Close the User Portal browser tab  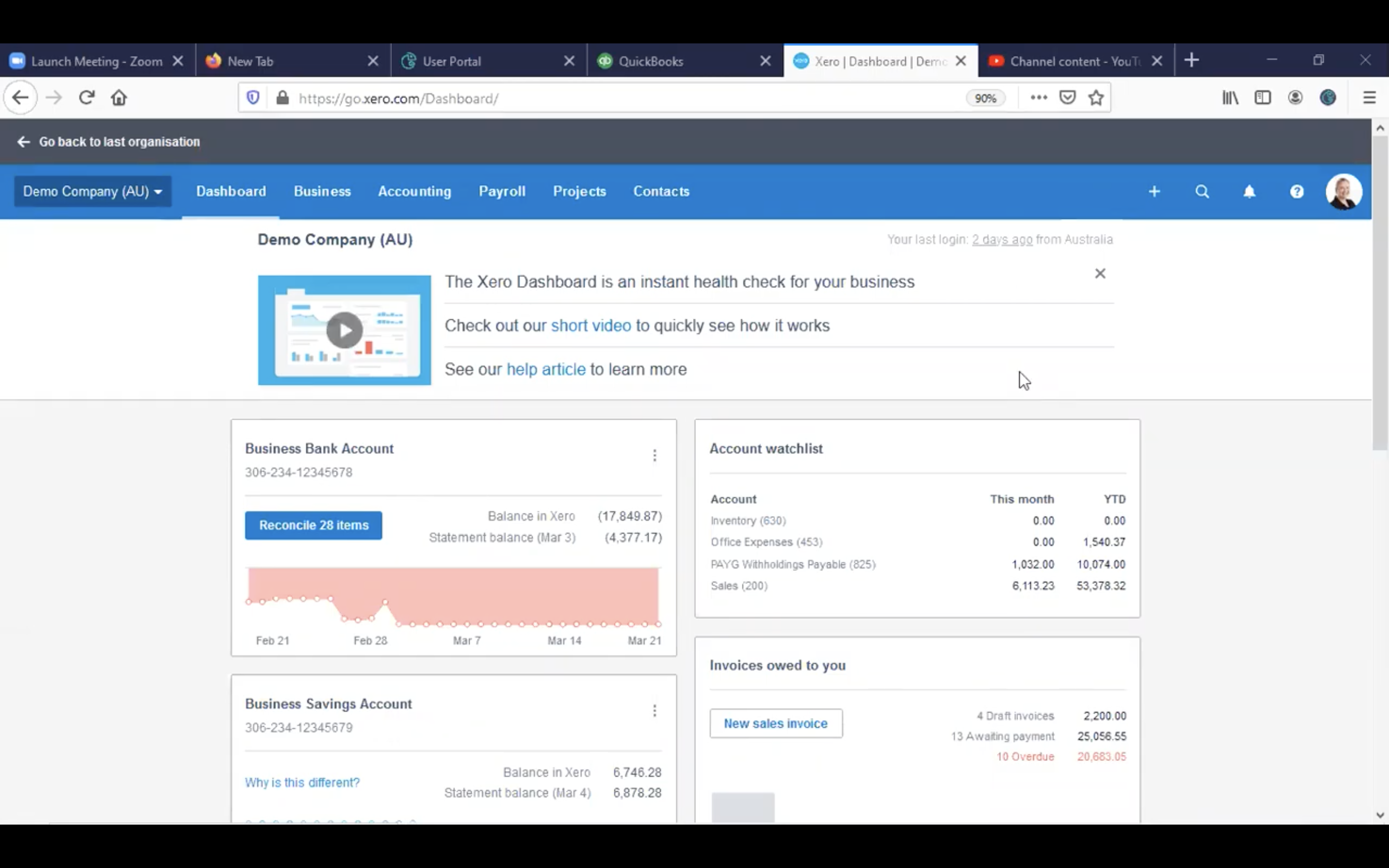tap(569, 61)
